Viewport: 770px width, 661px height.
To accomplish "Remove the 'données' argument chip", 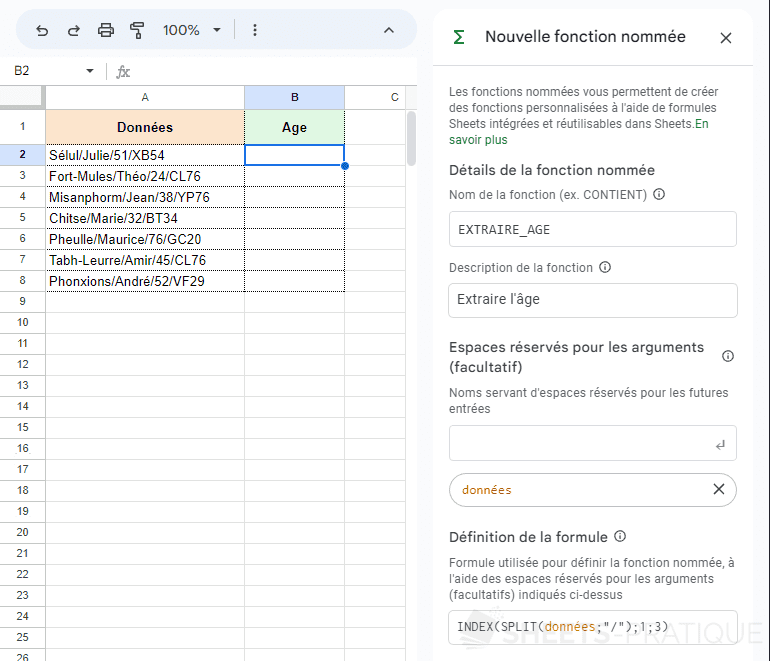I will point(718,489).
